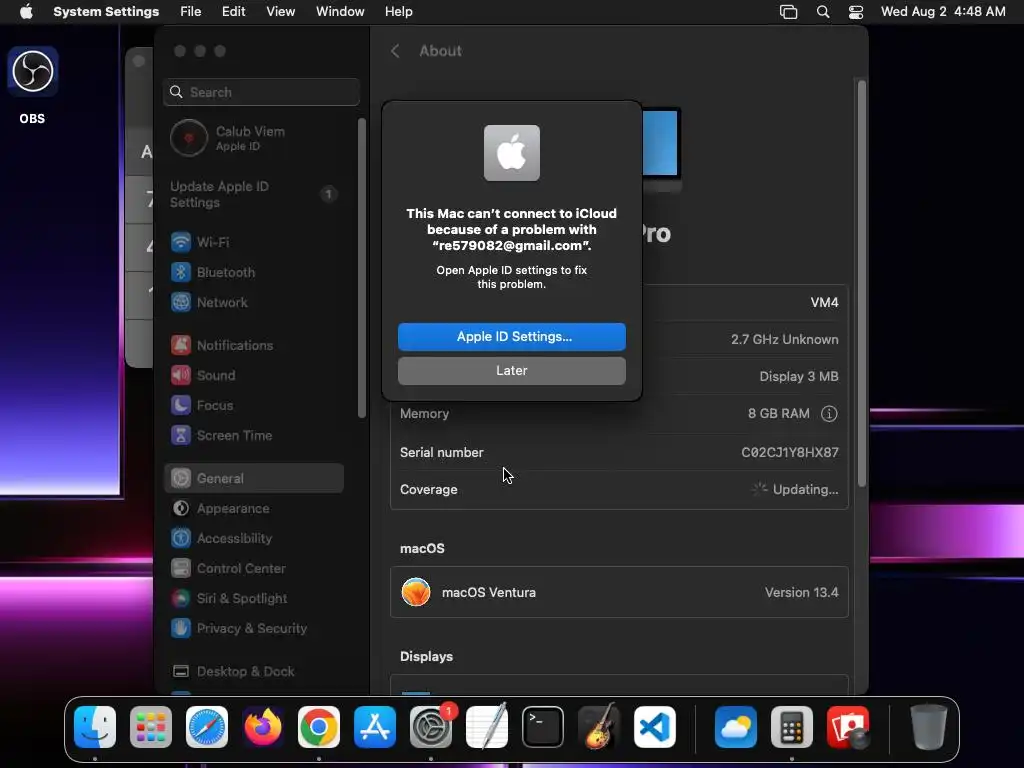Select Siri & Spotlight in sidebar

(x=255, y=598)
